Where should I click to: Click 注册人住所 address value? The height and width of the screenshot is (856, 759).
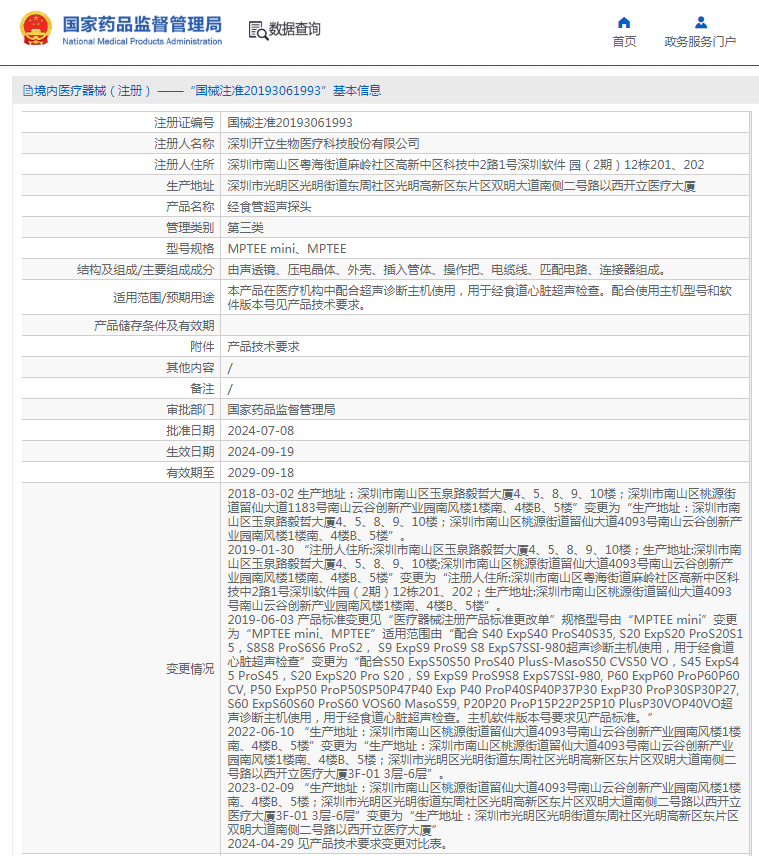466,165
